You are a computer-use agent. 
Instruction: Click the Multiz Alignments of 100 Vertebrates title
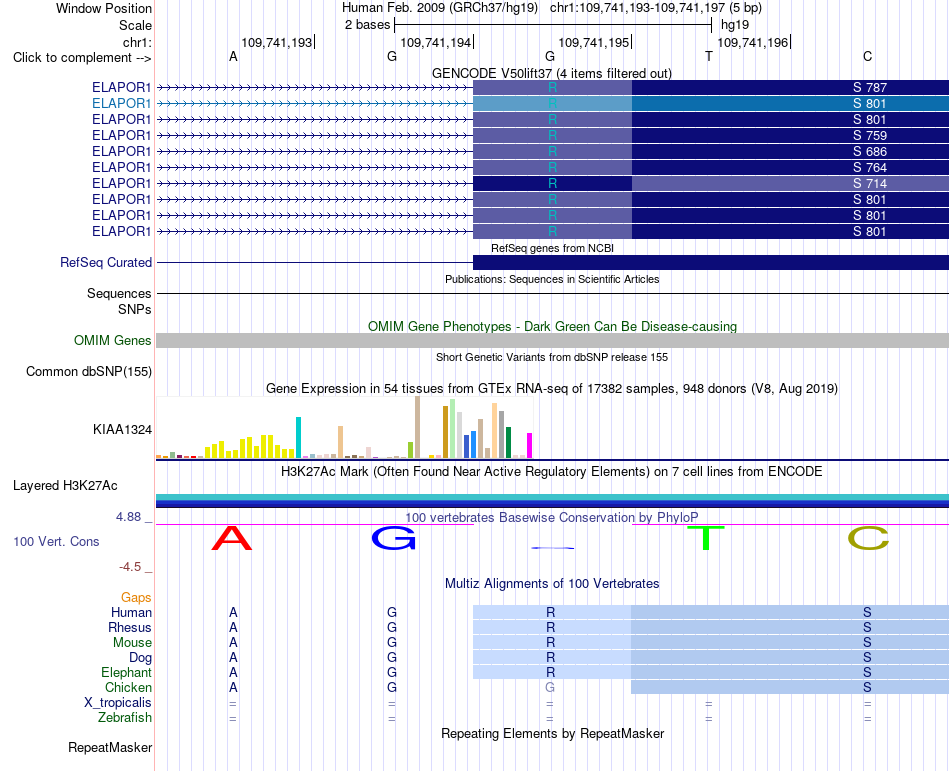[552, 583]
